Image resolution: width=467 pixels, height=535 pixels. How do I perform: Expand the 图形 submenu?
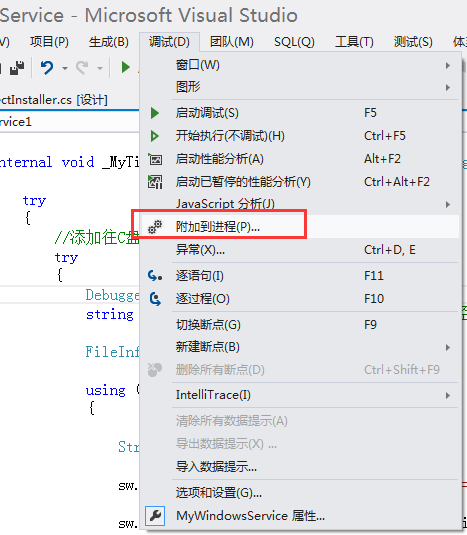[300, 87]
